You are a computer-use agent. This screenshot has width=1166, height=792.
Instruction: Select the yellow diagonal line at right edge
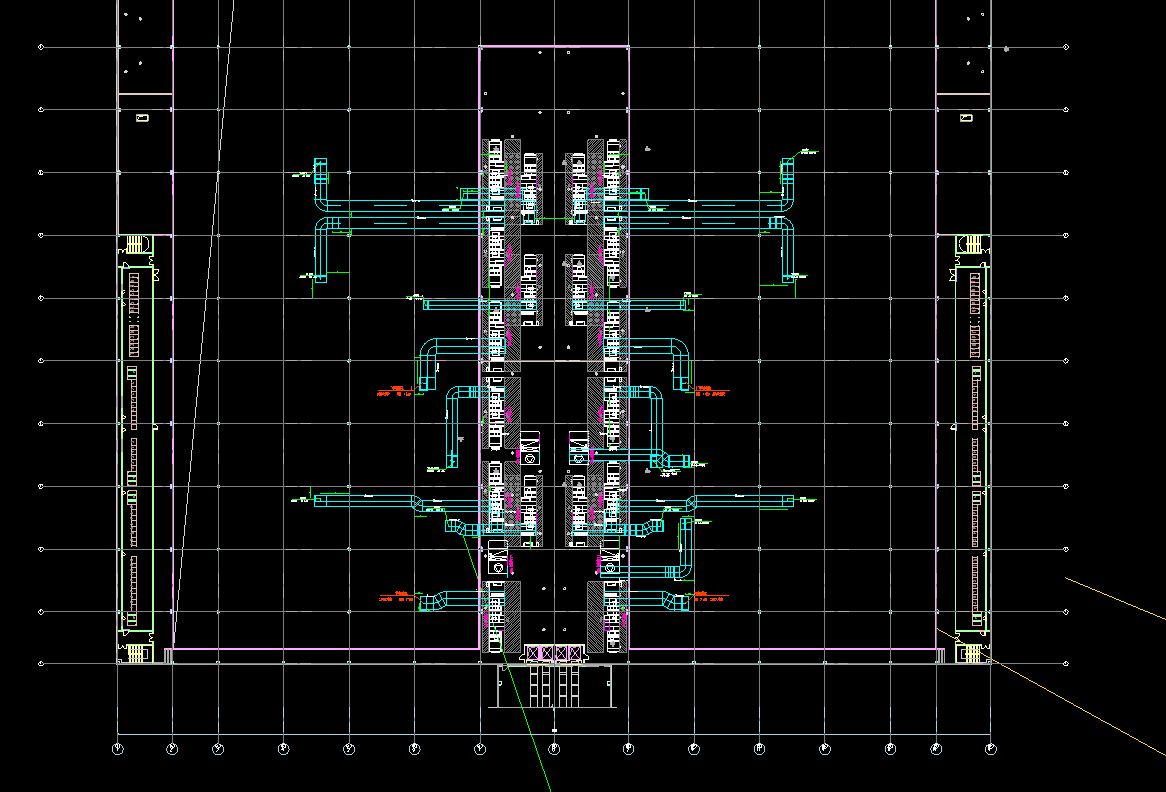pos(1115,599)
